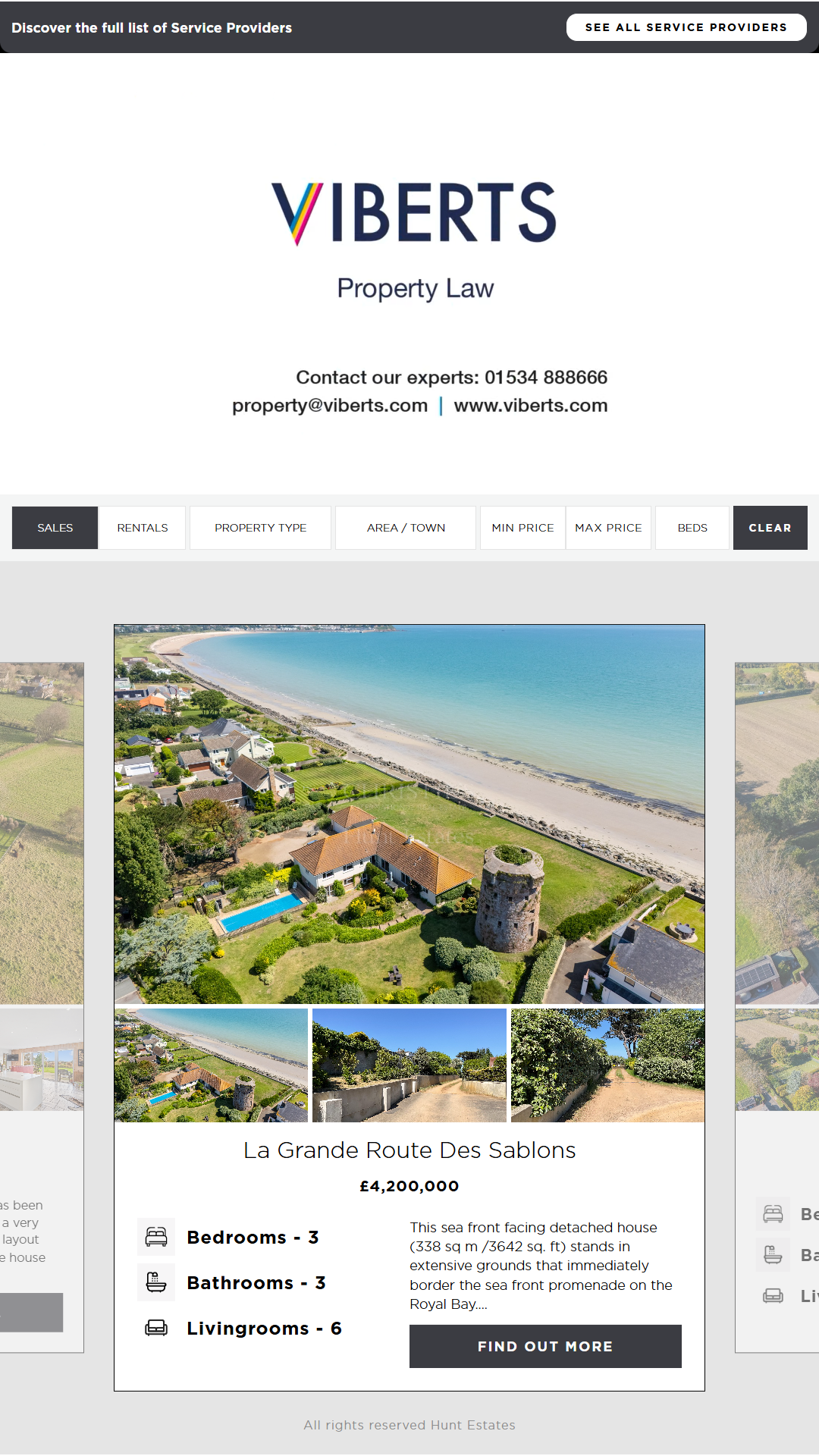Viewport: 819px width, 1456px height.
Task: Click the bathtub icon beside Bathrooms
Action: pyautogui.click(x=156, y=1282)
